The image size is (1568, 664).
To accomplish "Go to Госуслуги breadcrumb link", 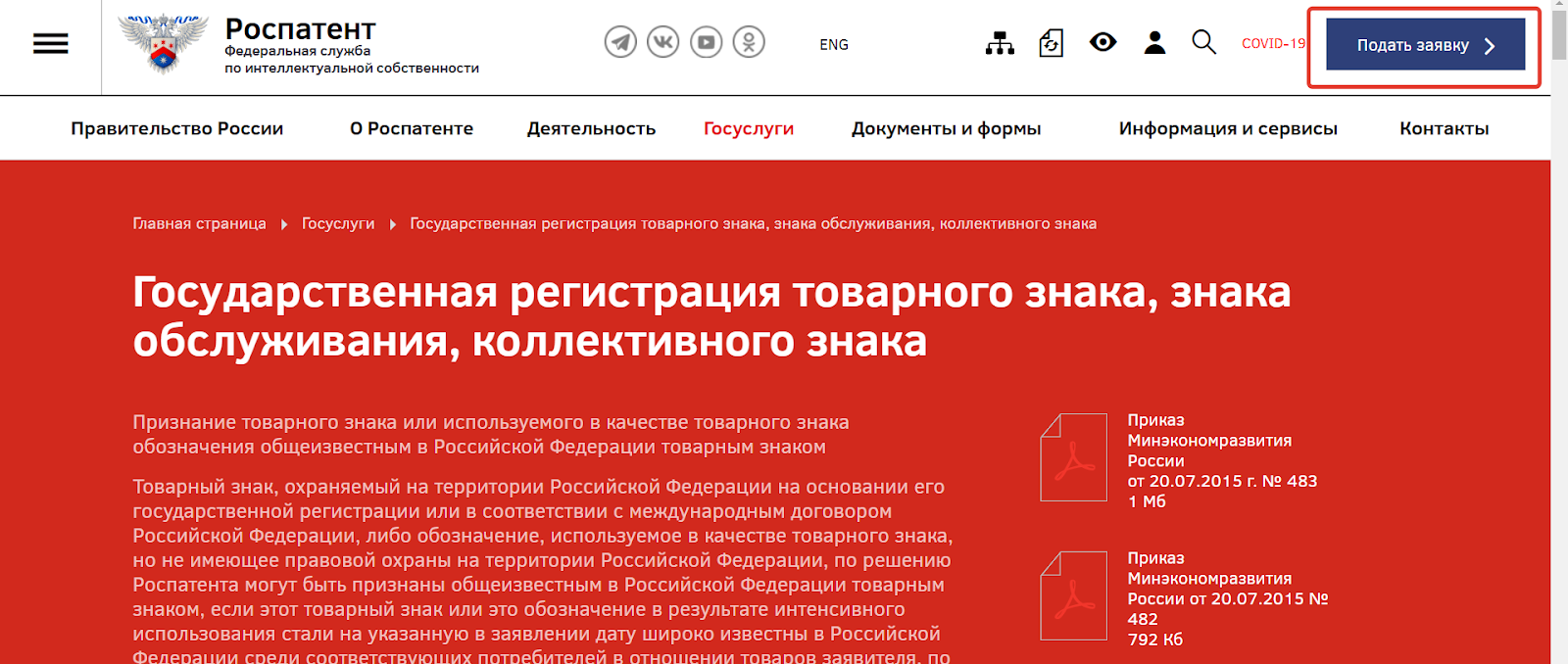I will 338,223.
